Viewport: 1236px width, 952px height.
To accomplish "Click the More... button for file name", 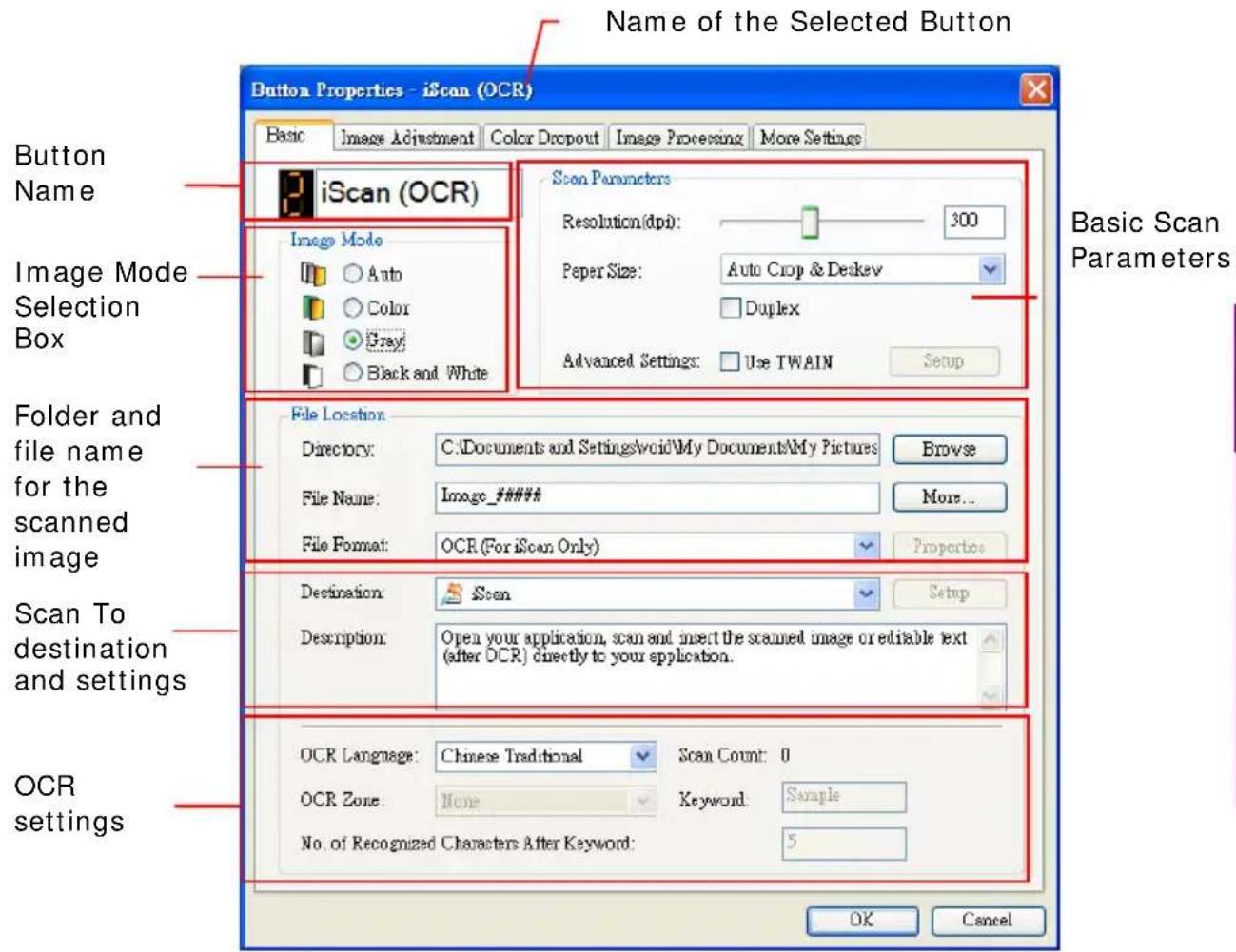I will [x=949, y=496].
